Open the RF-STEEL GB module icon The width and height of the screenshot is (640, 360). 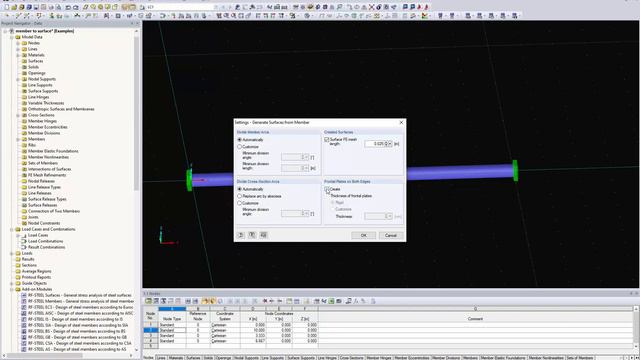(24, 337)
